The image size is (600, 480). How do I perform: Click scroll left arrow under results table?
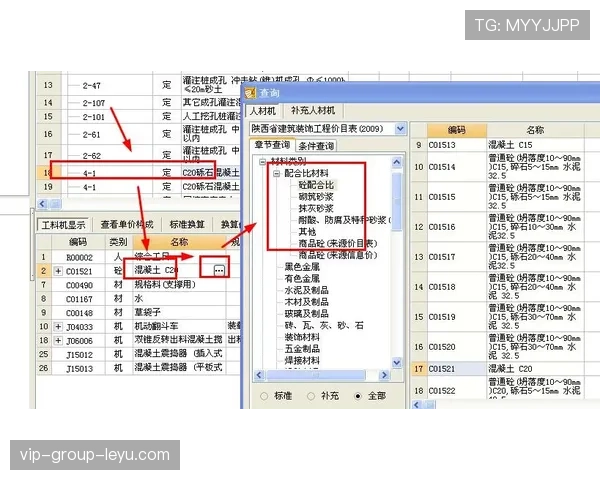tap(417, 404)
